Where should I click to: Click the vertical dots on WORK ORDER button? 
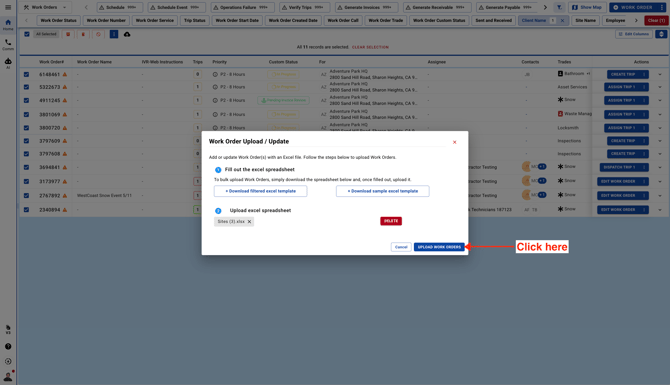[661, 7]
